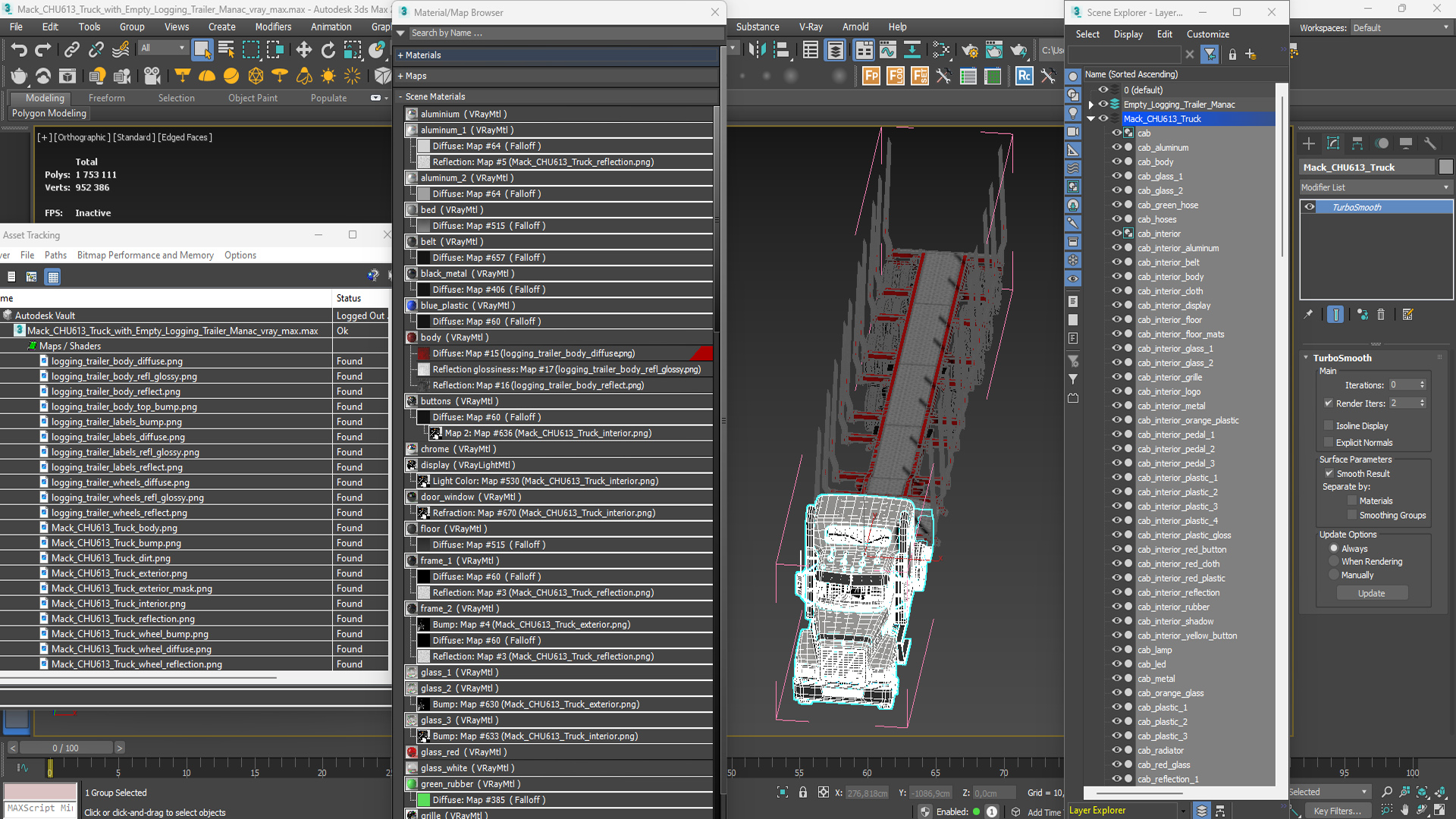Click the VRay sun light icon
Screen dimensions: 1456x819
pyautogui.click(x=328, y=76)
